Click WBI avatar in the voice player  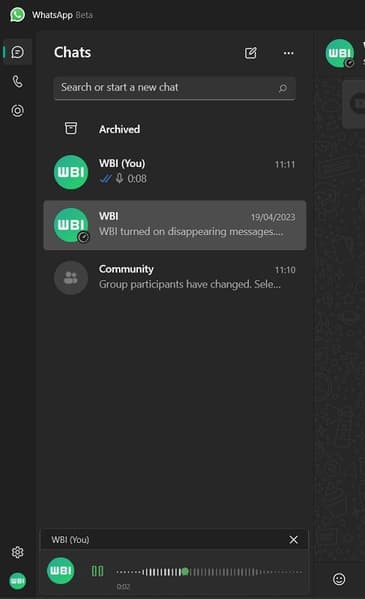tap(61, 571)
